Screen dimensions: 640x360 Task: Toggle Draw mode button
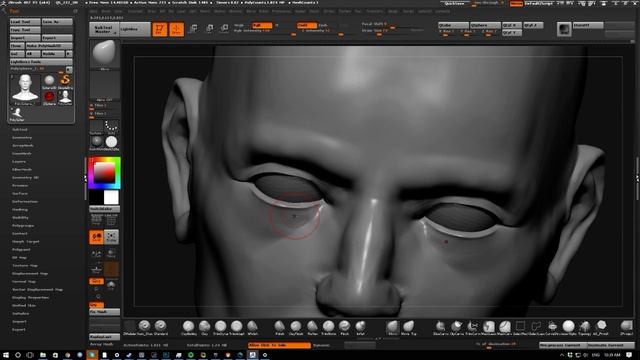(176, 29)
